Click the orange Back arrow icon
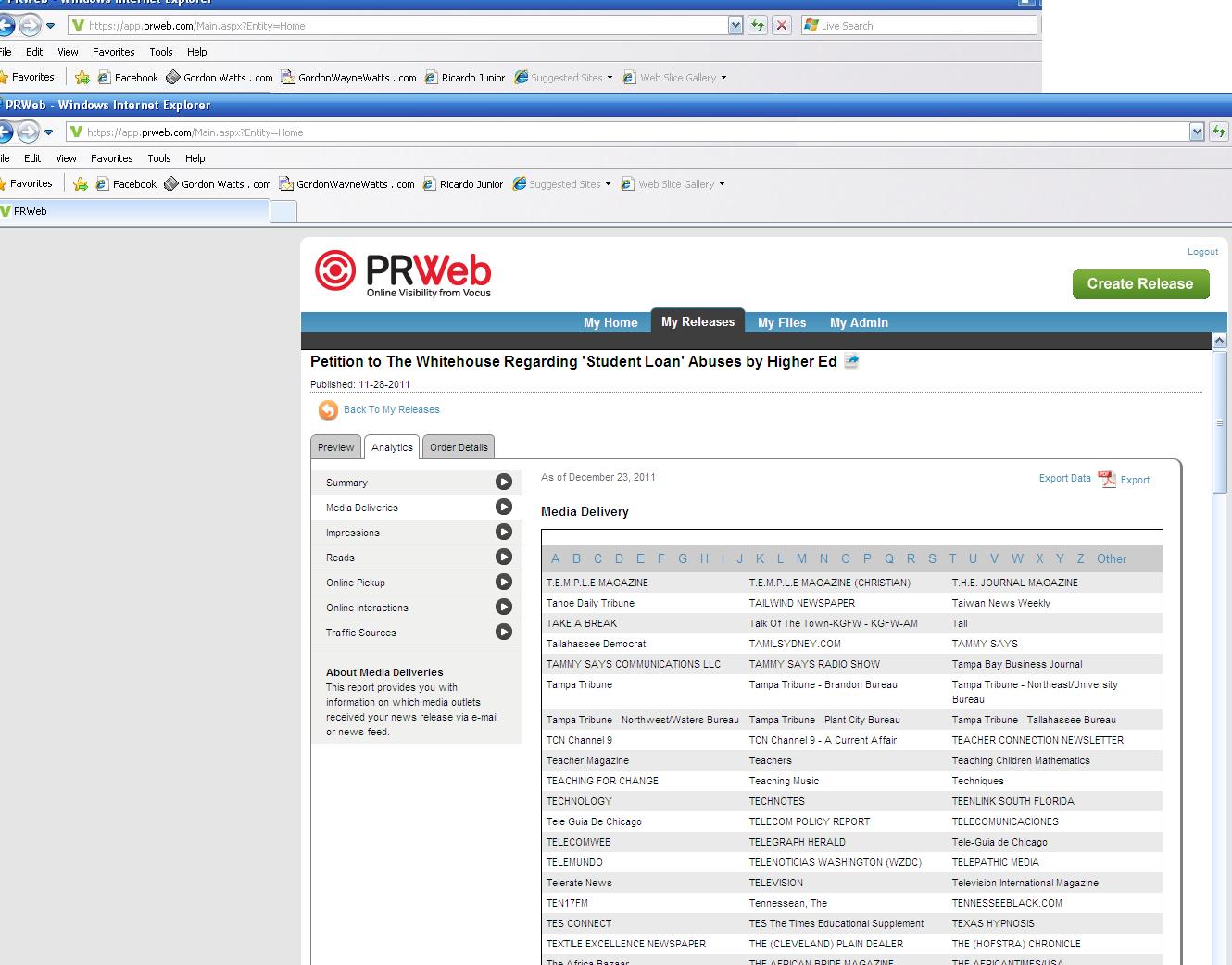The image size is (1232, 965). (x=328, y=409)
